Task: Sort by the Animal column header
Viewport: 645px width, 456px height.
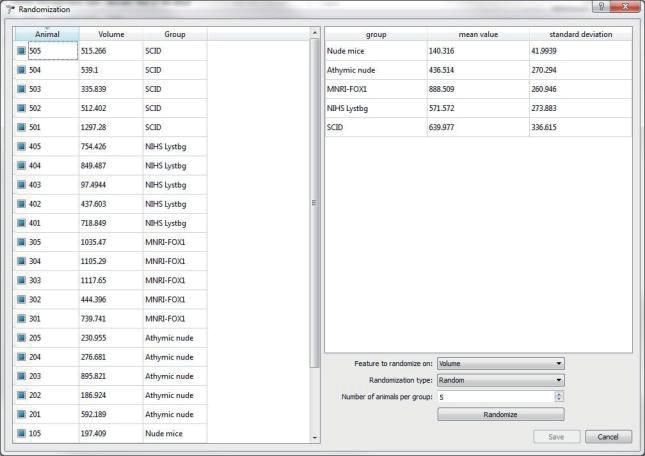Action: tap(47, 34)
